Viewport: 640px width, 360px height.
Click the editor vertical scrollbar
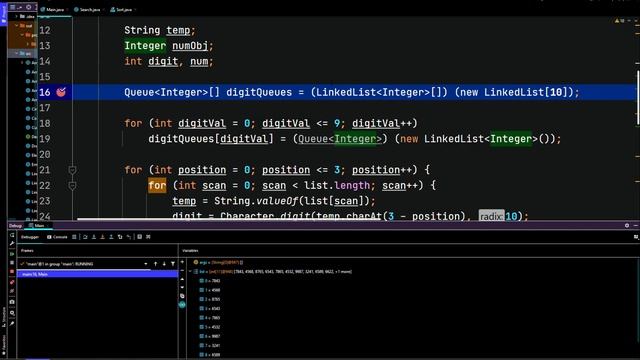coord(638,98)
